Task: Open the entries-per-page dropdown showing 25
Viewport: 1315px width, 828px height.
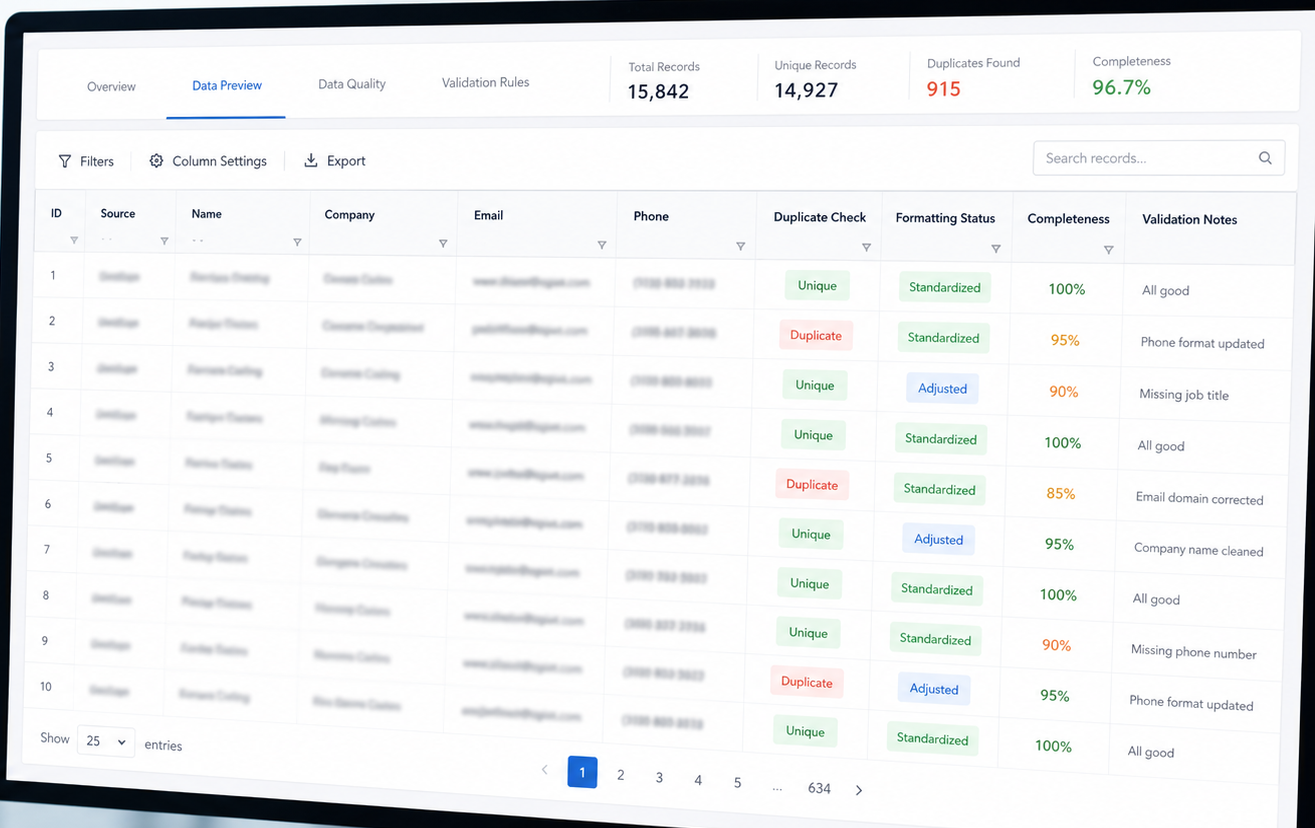Action: [106, 741]
